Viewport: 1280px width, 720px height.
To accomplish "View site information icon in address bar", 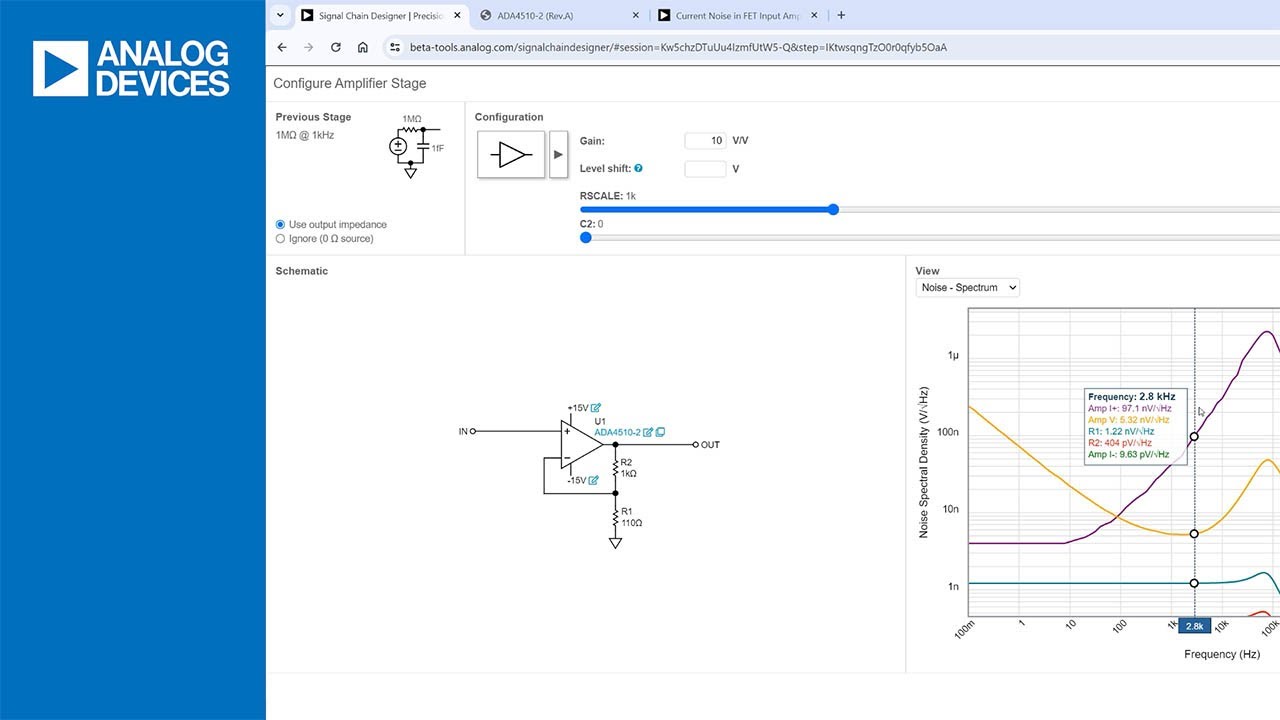I will pyautogui.click(x=395, y=47).
